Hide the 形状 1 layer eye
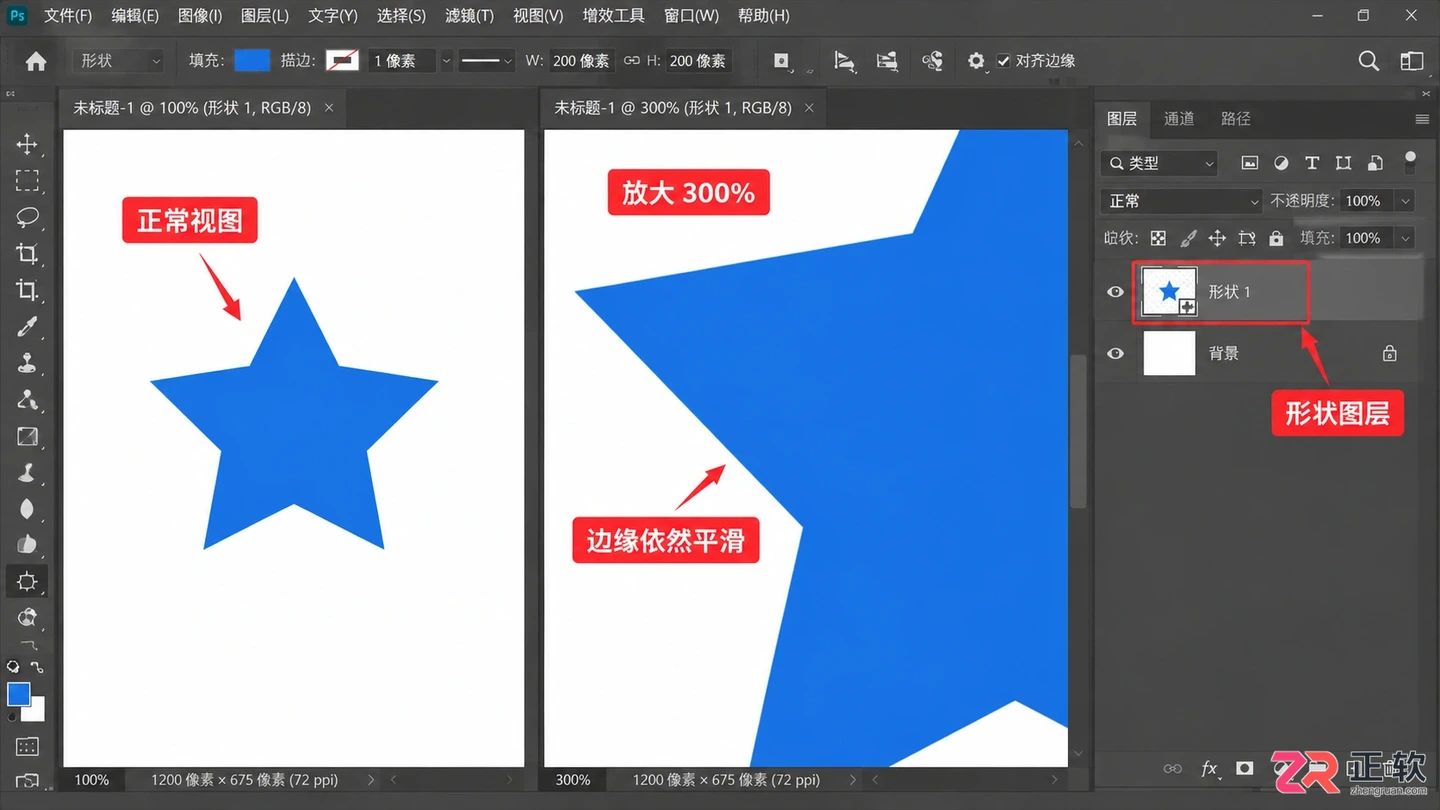1440x810 pixels. (1115, 292)
